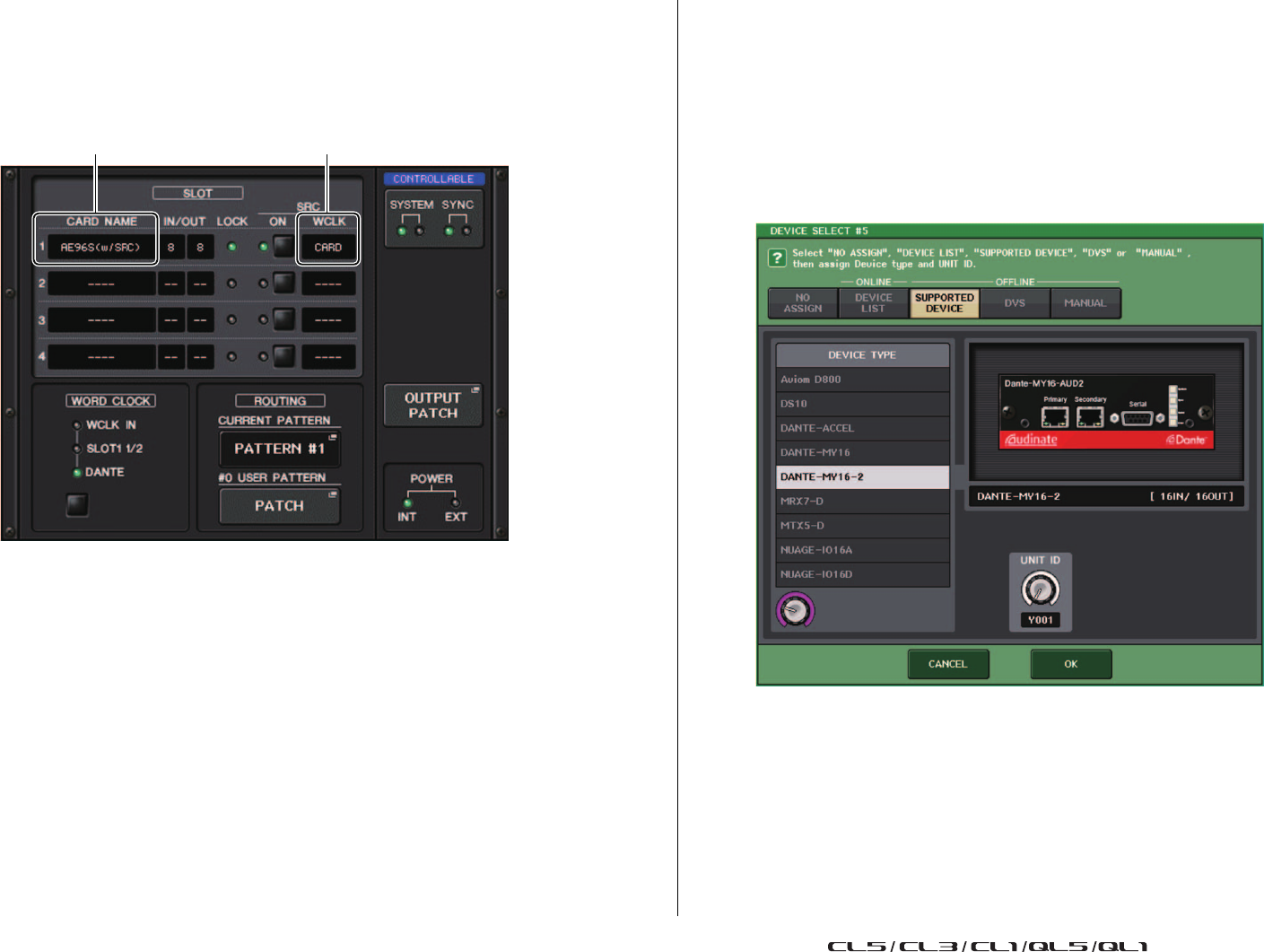Click the blue CONTROLLABLE label
This screenshot has height=952, width=1264.
tap(433, 179)
